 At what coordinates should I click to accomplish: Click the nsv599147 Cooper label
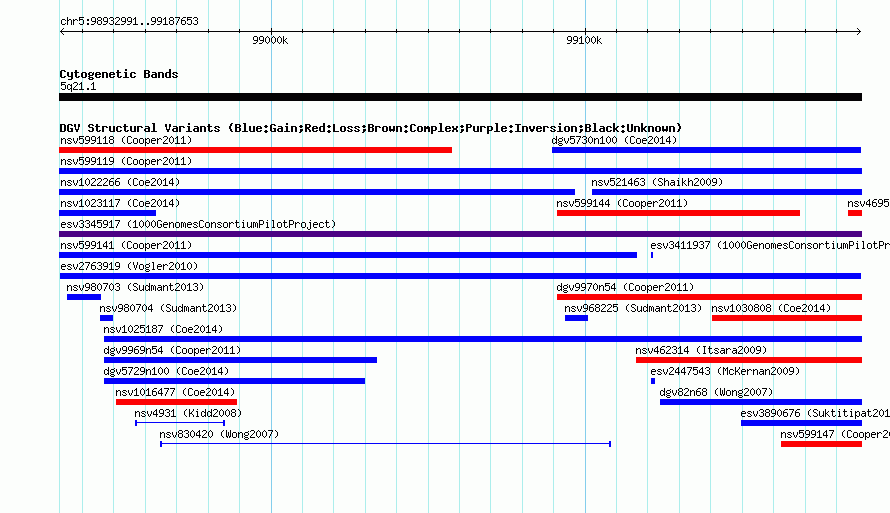point(834,434)
